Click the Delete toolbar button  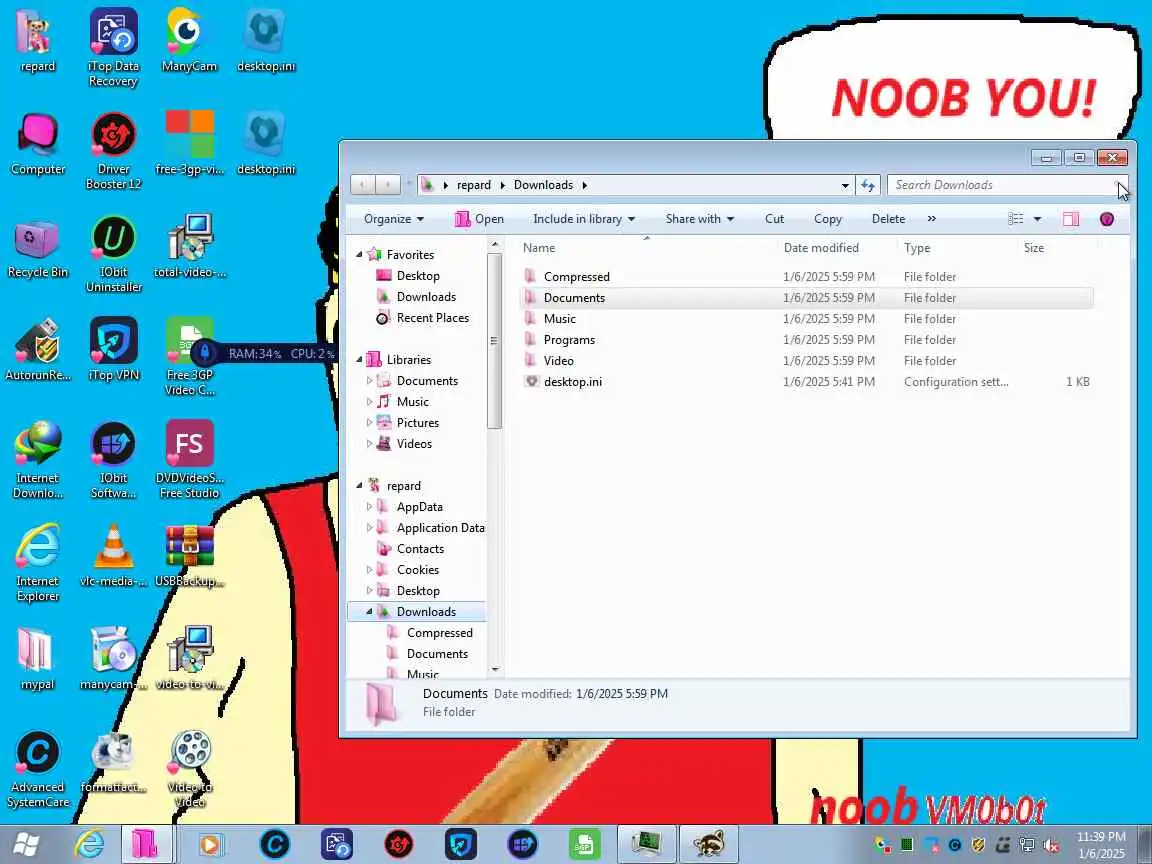888,219
